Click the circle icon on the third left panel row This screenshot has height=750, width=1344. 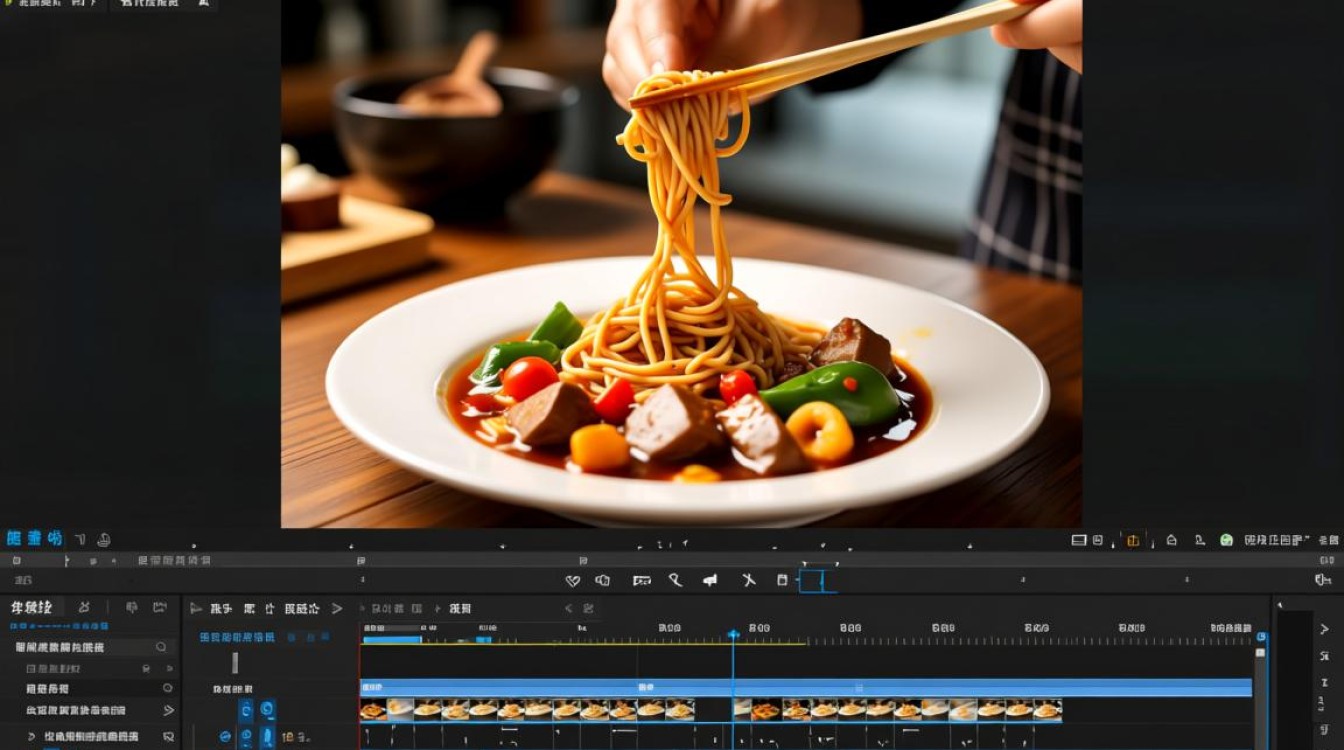click(x=167, y=688)
